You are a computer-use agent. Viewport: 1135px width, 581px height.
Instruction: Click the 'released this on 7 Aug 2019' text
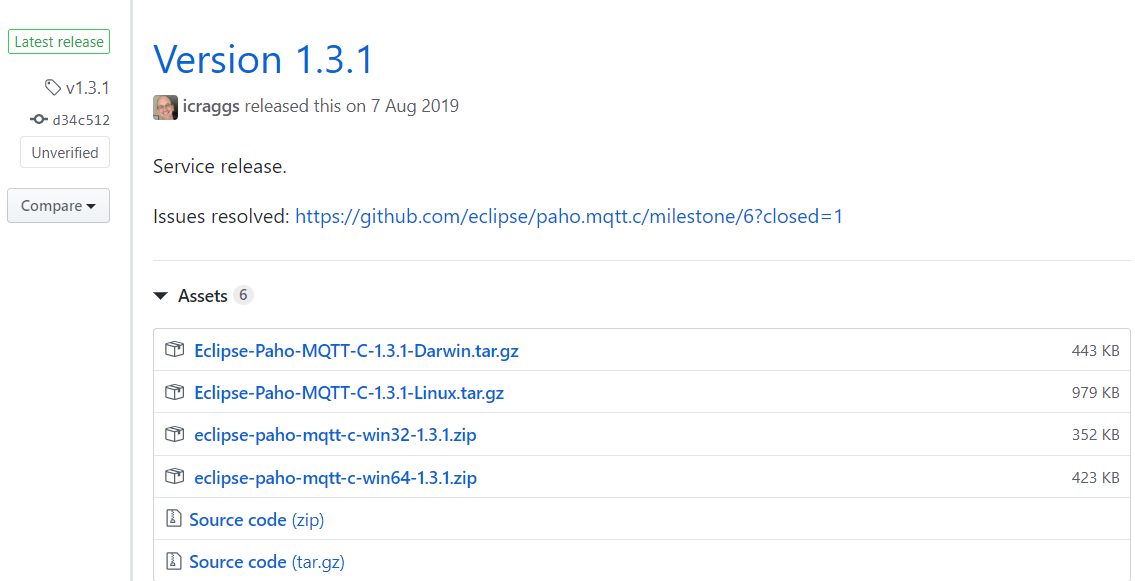point(352,106)
